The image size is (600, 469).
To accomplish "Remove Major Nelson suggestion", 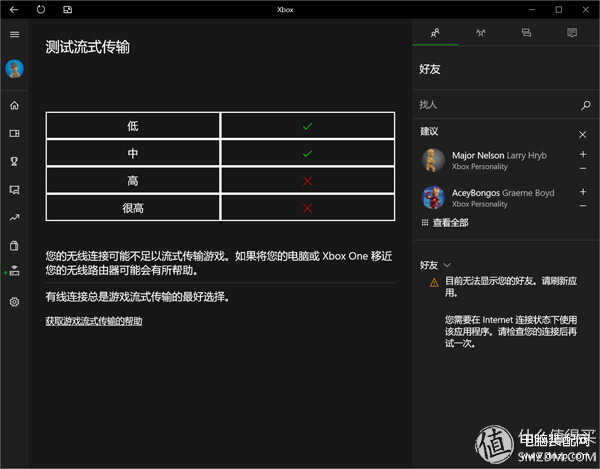I will click(583, 169).
